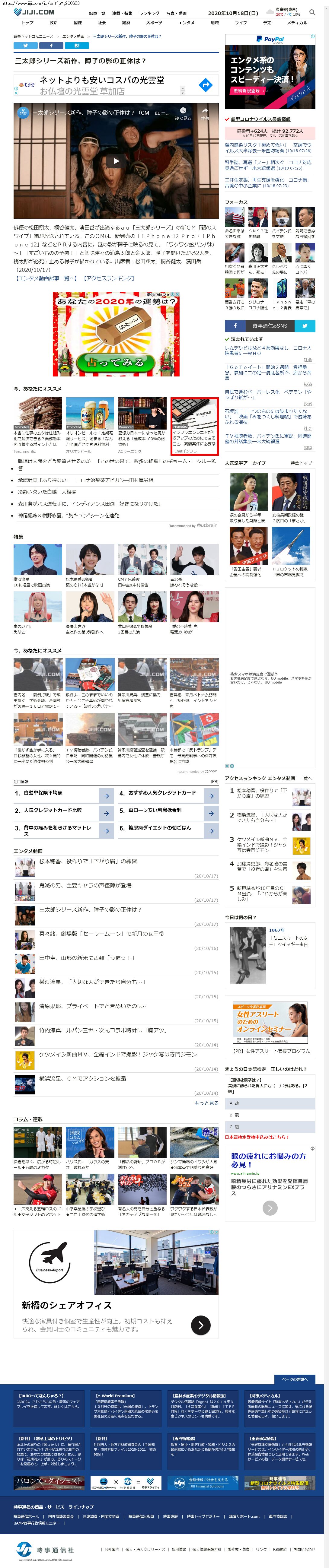Click もっと見る under エンタメ動画 list
The width and height of the screenshot is (329, 1568).
pyautogui.click(x=206, y=1103)
